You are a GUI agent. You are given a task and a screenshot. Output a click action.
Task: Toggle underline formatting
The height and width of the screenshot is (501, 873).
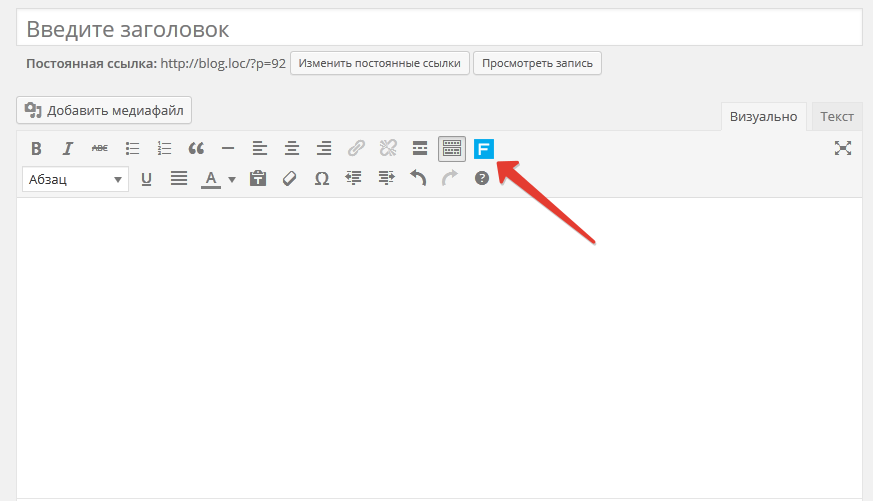(146, 179)
